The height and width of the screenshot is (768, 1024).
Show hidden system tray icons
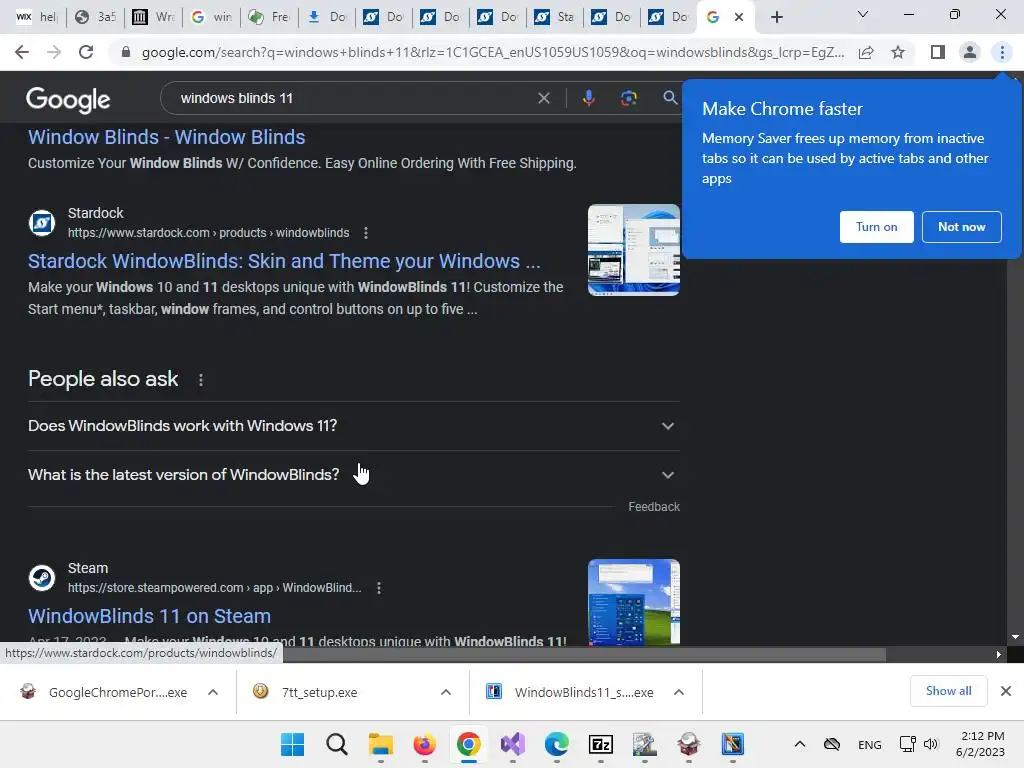(x=799, y=744)
